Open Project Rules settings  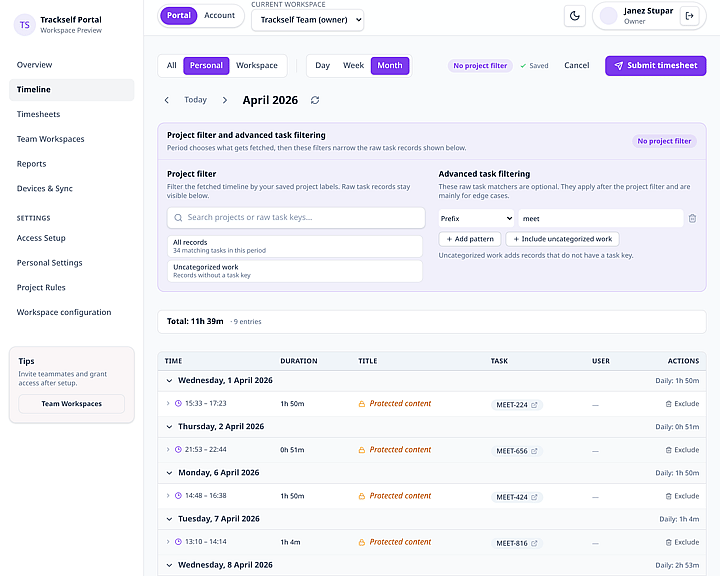tap(72, 288)
